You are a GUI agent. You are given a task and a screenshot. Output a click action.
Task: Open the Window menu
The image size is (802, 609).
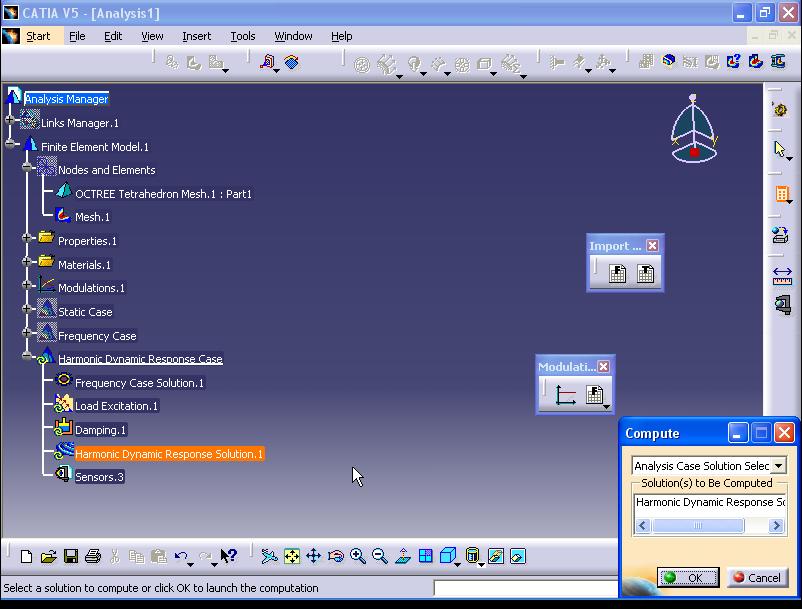coord(293,36)
